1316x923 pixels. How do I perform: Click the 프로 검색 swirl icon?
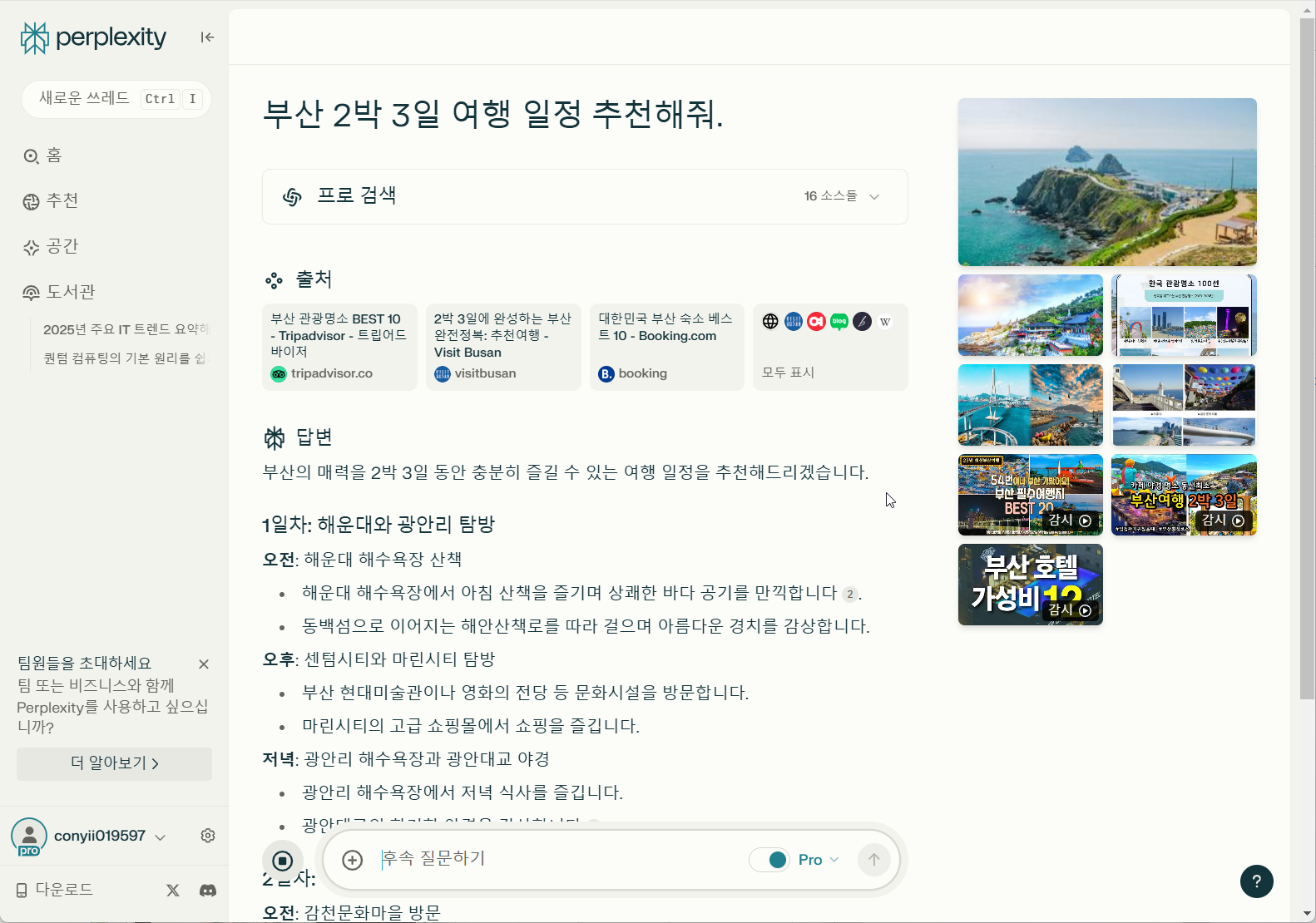[x=292, y=196]
